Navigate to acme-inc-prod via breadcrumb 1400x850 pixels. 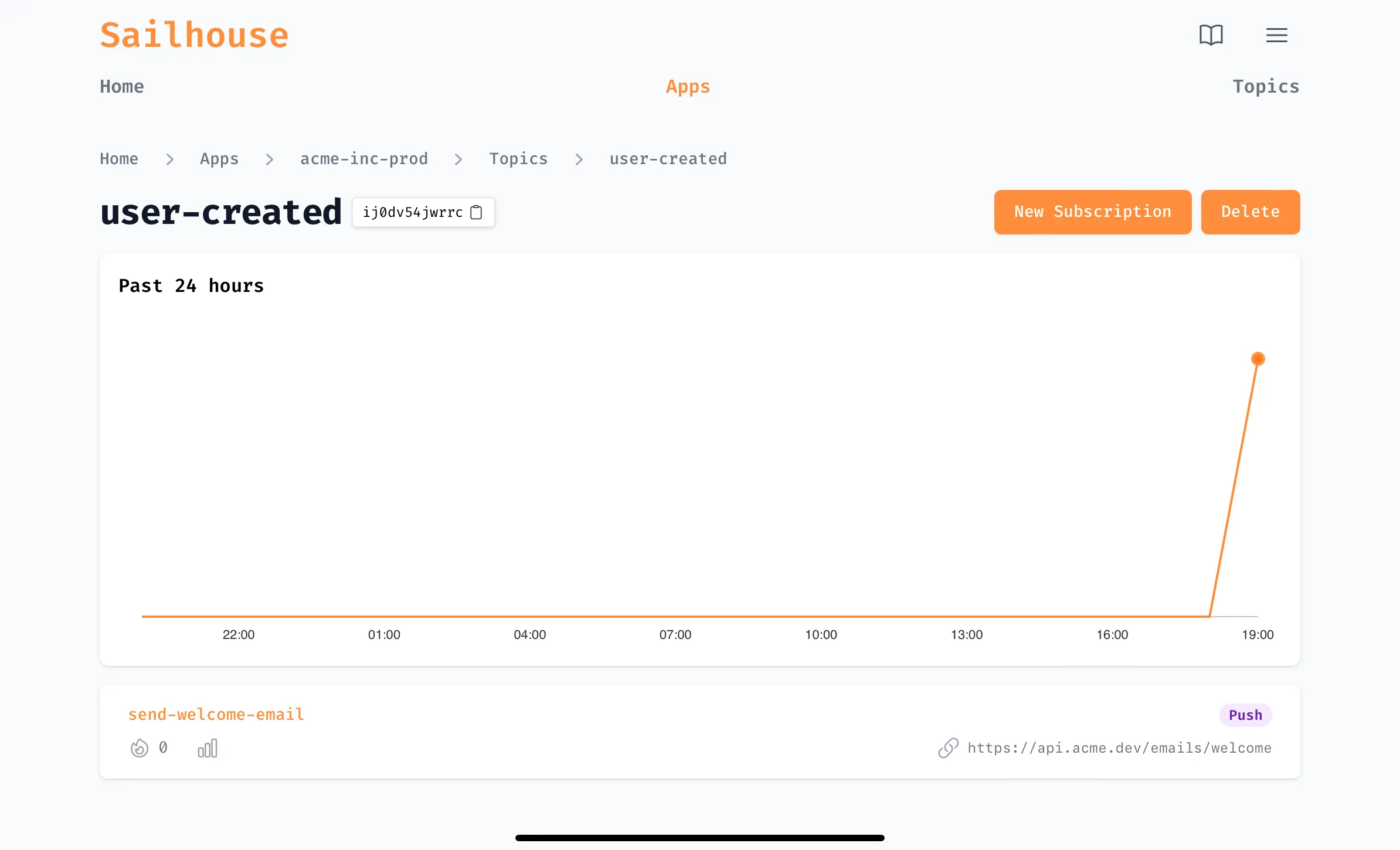364,159
